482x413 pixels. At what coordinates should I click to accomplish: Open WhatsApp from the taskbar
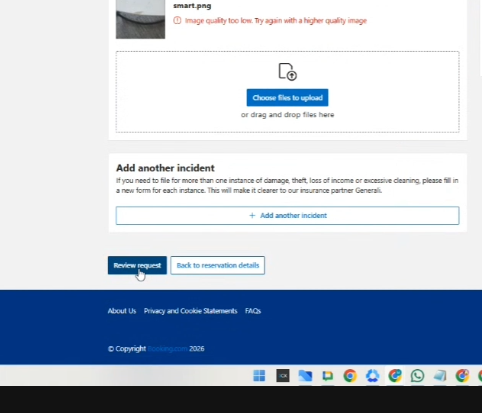coord(417,376)
